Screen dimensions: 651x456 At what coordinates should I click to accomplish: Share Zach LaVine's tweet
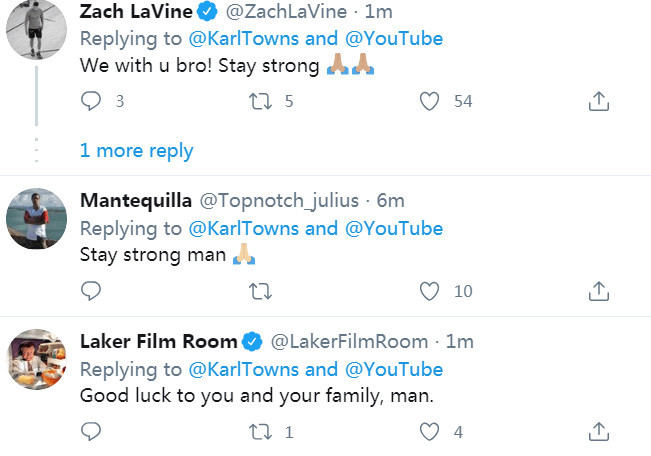(x=599, y=101)
